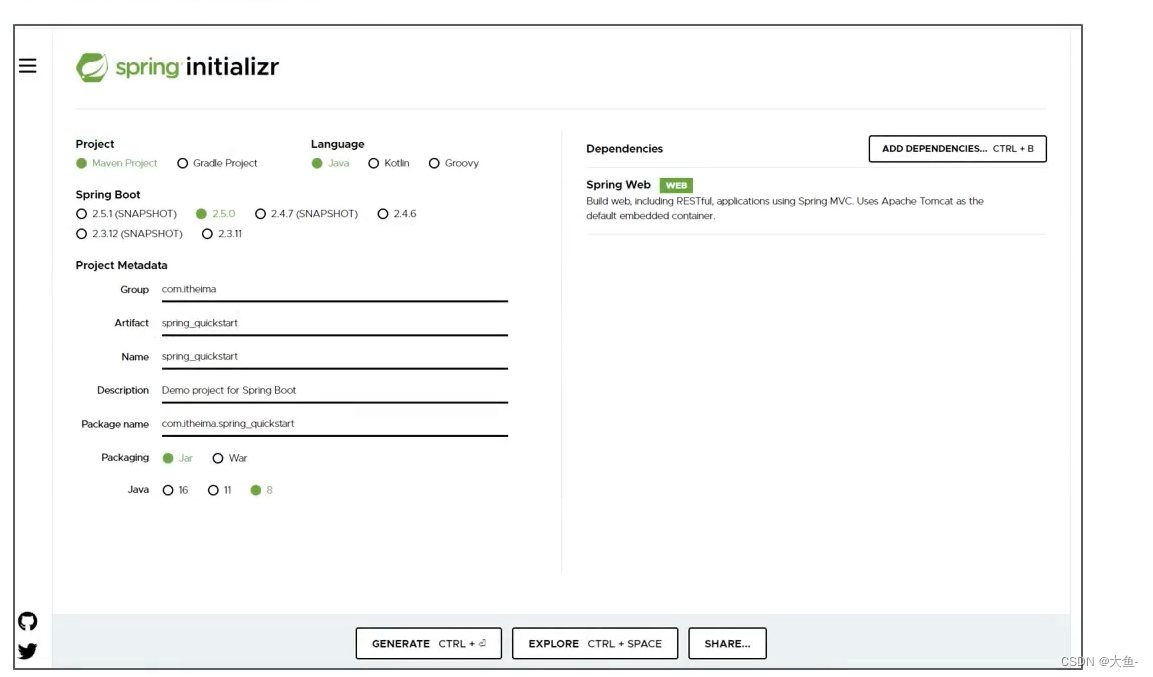Set packaging to Jar
This screenshot has height=677, width=1153.
[177, 458]
